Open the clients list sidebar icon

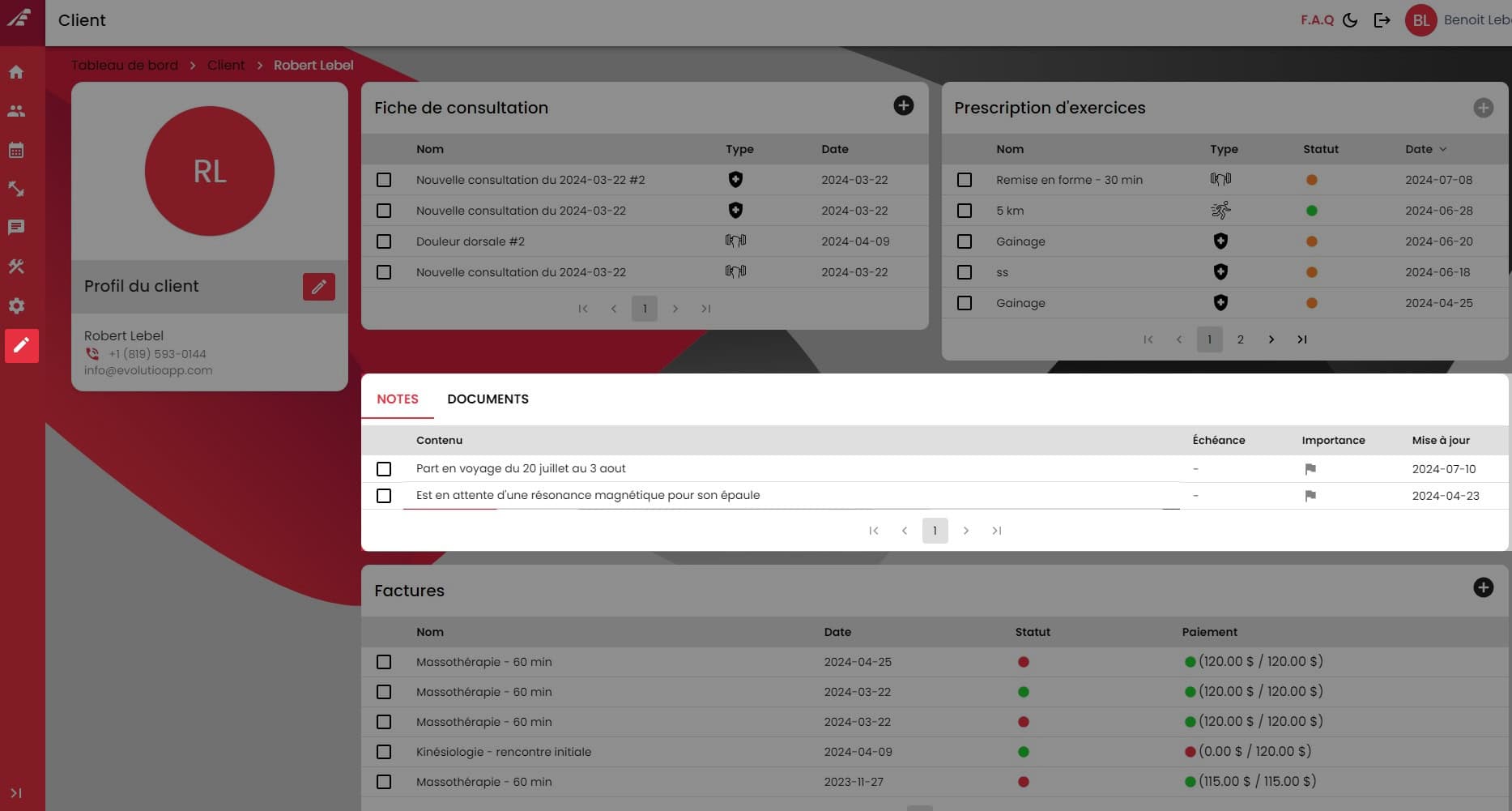click(x=16, y=111)
